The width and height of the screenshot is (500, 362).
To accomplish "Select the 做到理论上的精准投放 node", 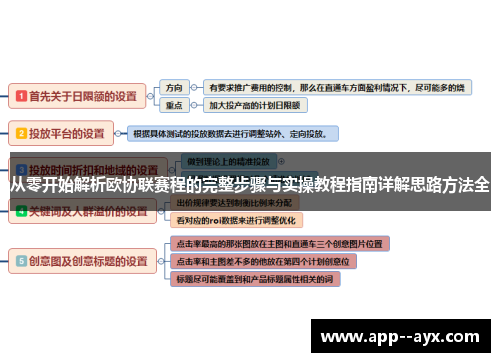I will pyautogui.click(x=229, y=161).
